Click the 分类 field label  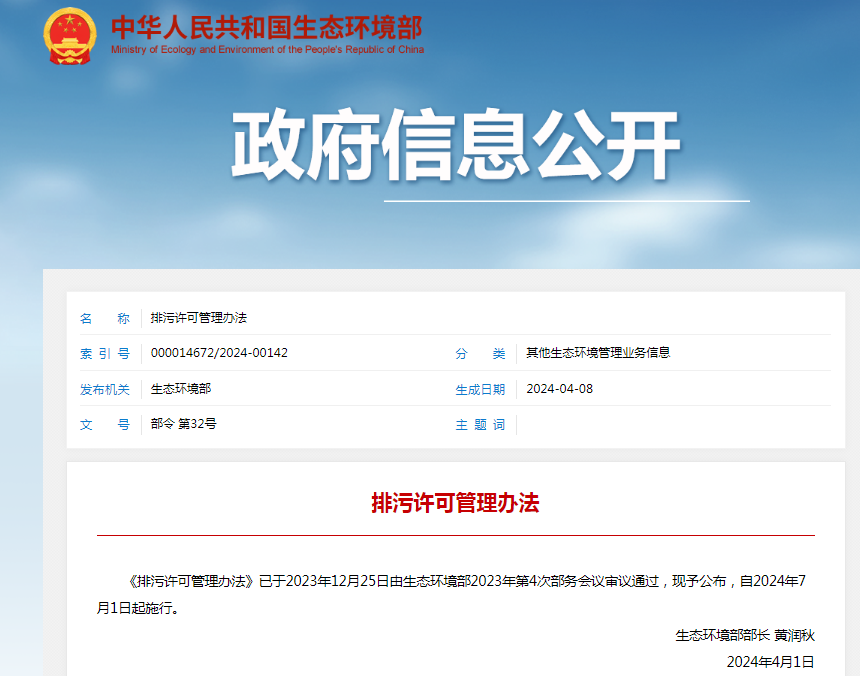(480, 353)
